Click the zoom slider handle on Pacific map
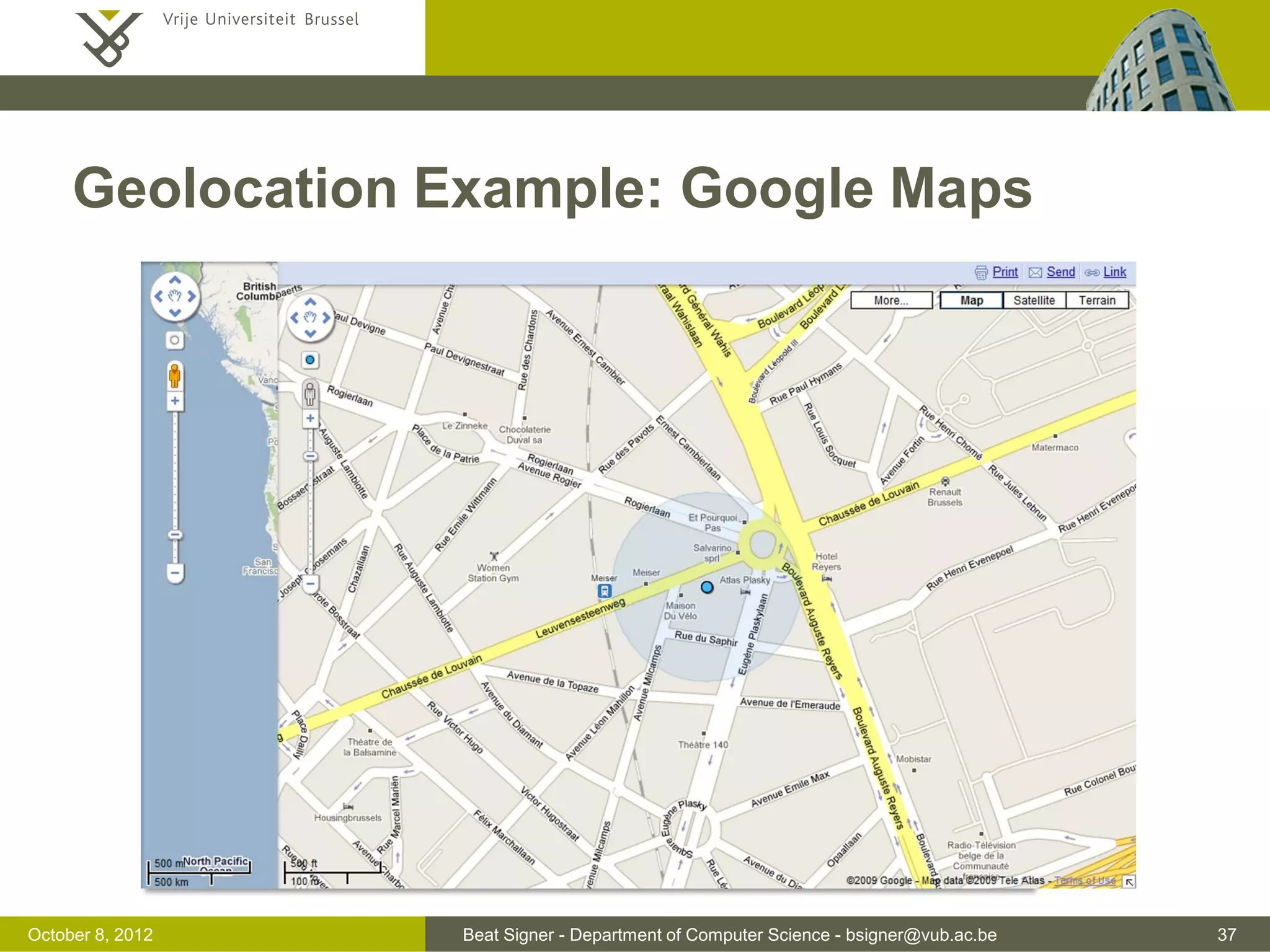Screen dimensions: 1270x952 175,535
